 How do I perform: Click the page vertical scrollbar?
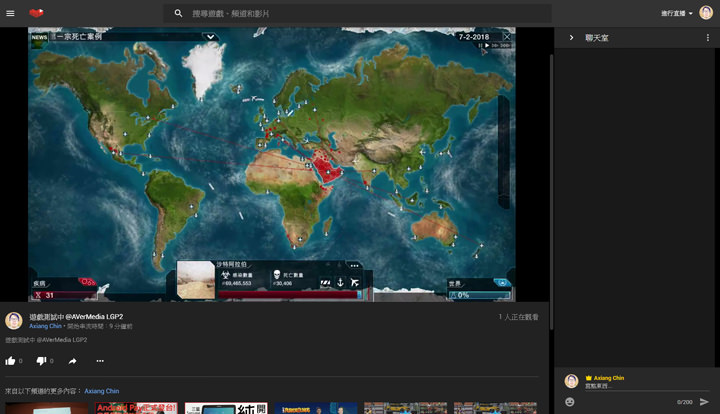(551, 191)
